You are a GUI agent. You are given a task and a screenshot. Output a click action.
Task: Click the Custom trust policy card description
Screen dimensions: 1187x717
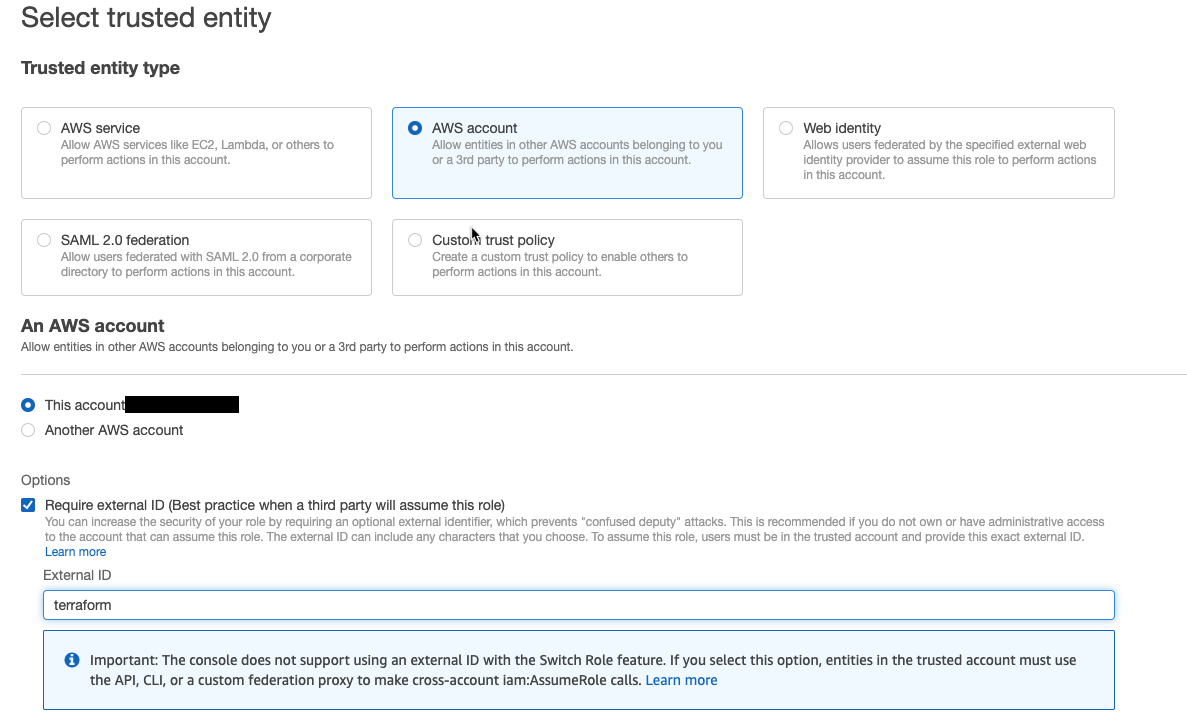click(x=559, y=264)
